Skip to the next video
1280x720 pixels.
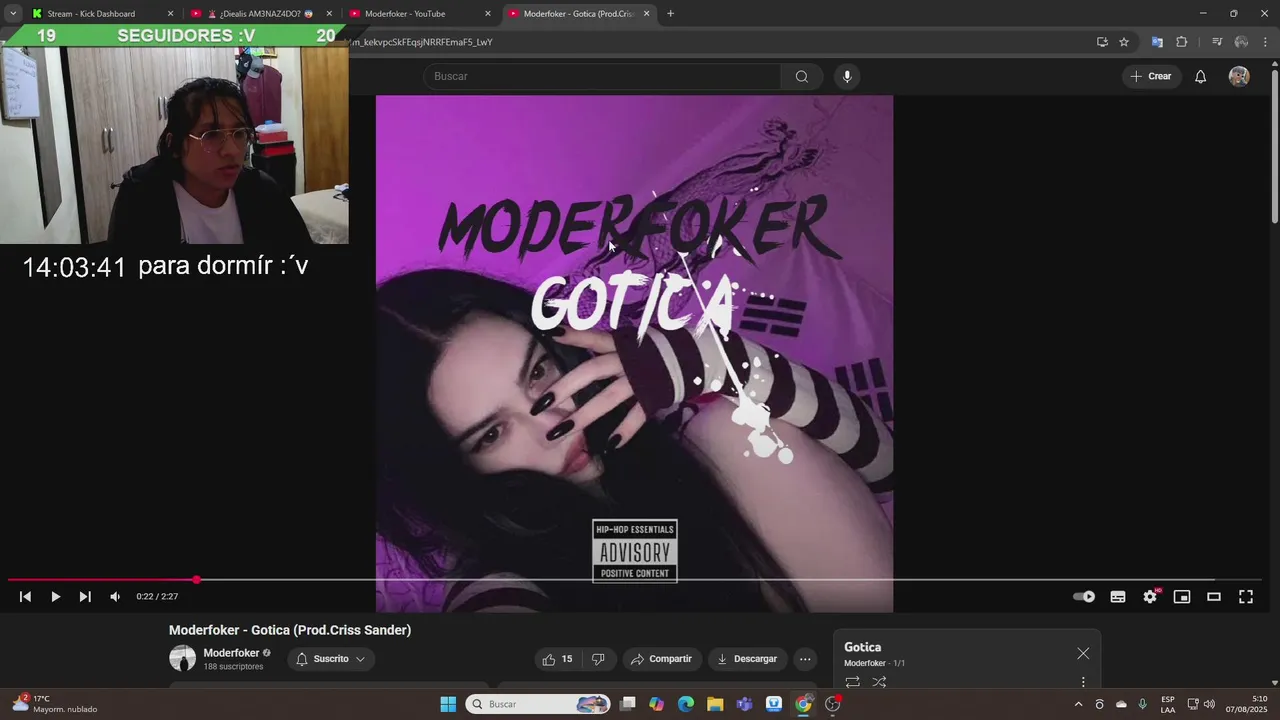coord(85,597)
